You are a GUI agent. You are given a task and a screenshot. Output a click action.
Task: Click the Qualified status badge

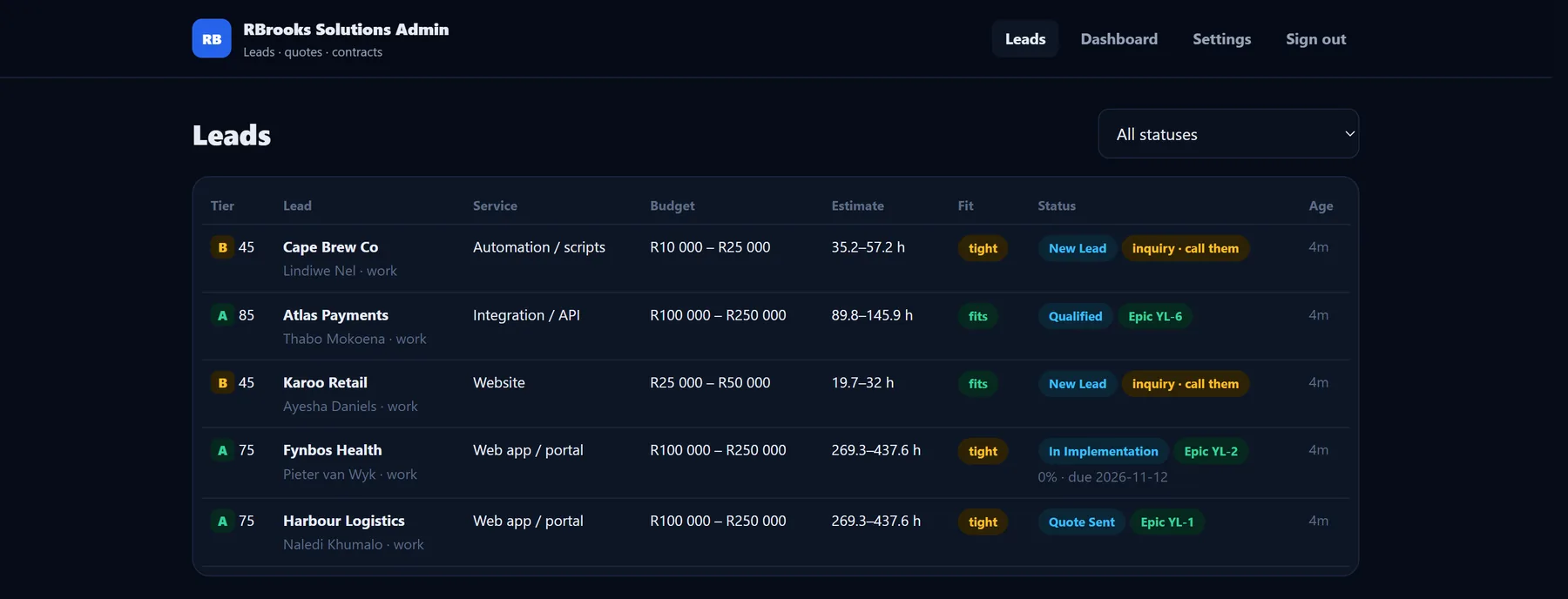click(x=1075, y=316)
